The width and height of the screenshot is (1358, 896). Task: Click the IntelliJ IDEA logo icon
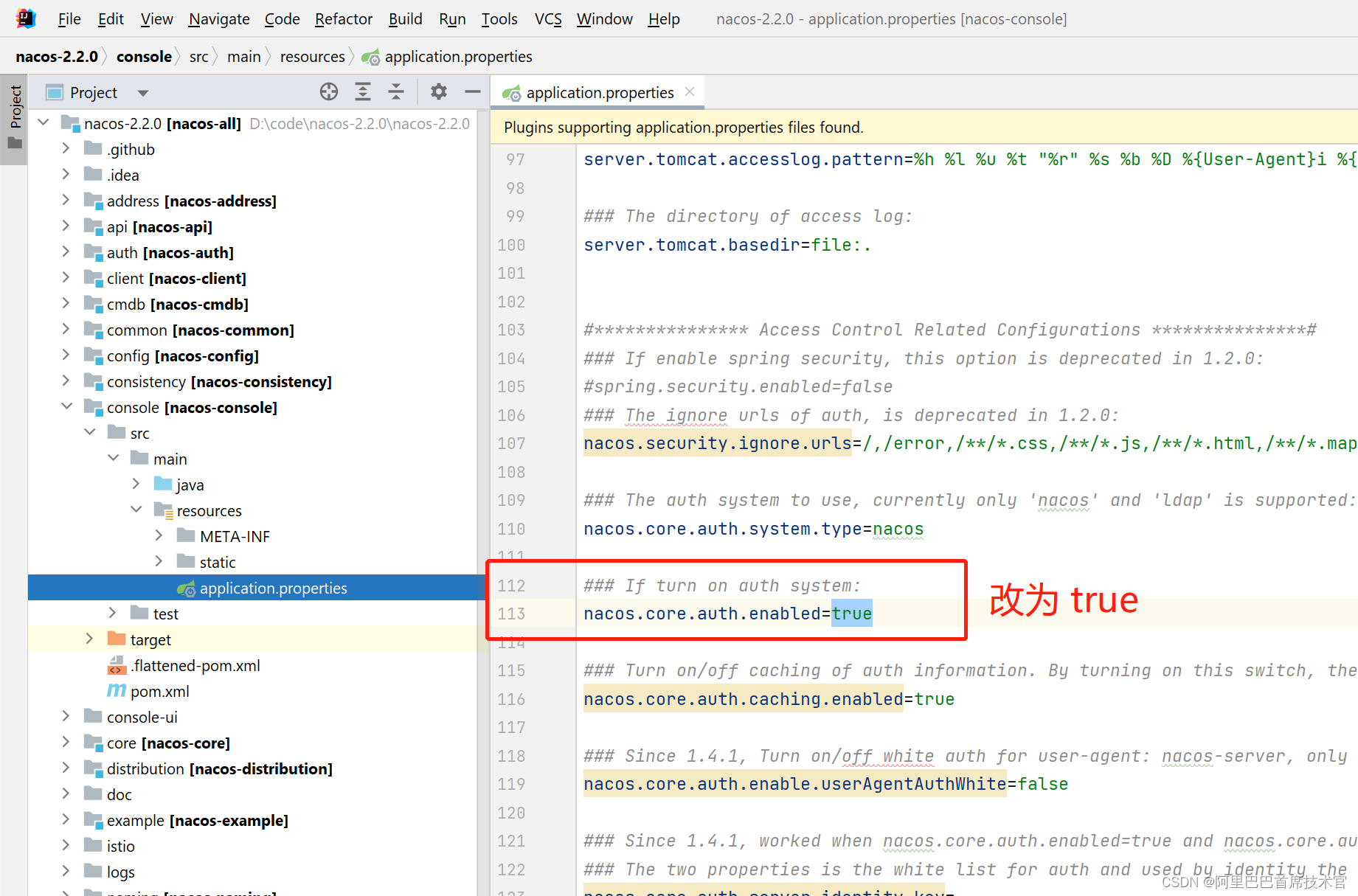26,18
